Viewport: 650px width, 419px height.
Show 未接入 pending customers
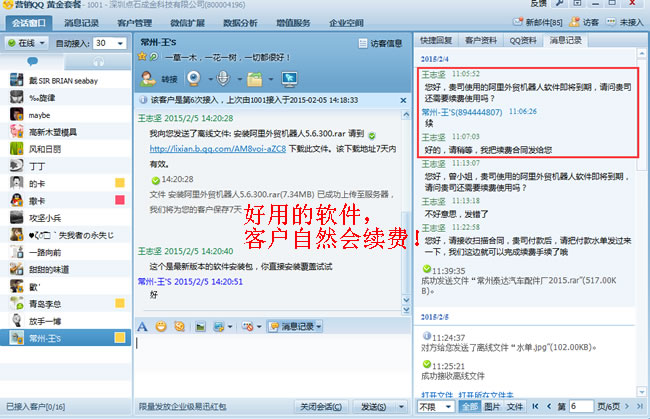tap(625, 22)
